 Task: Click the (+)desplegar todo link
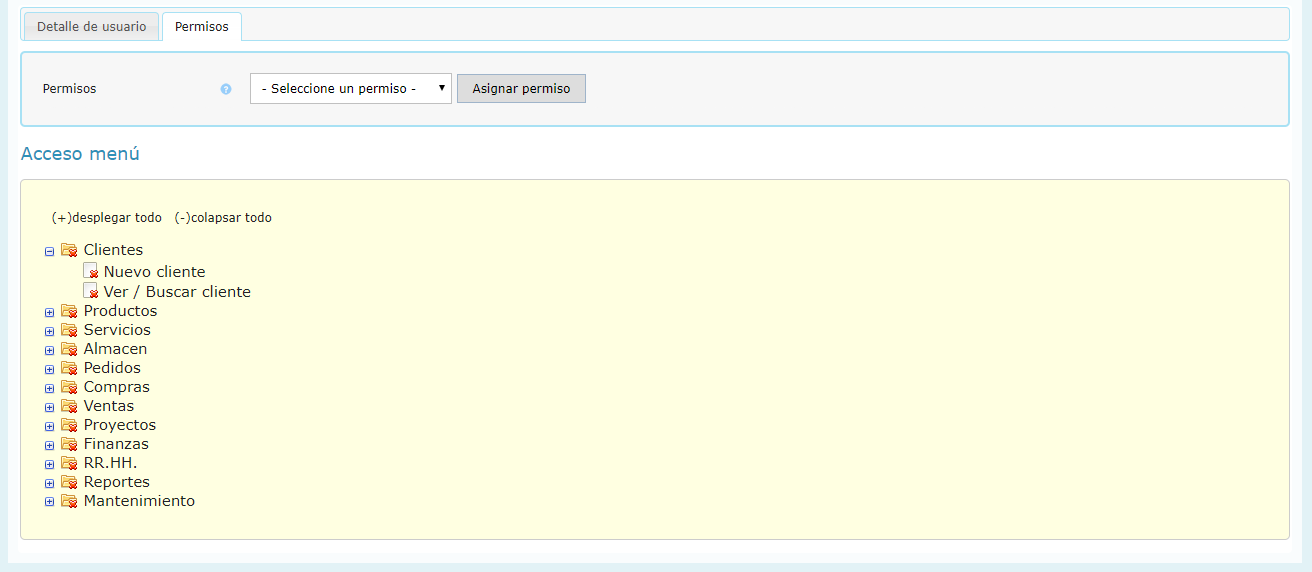[106, 218]
